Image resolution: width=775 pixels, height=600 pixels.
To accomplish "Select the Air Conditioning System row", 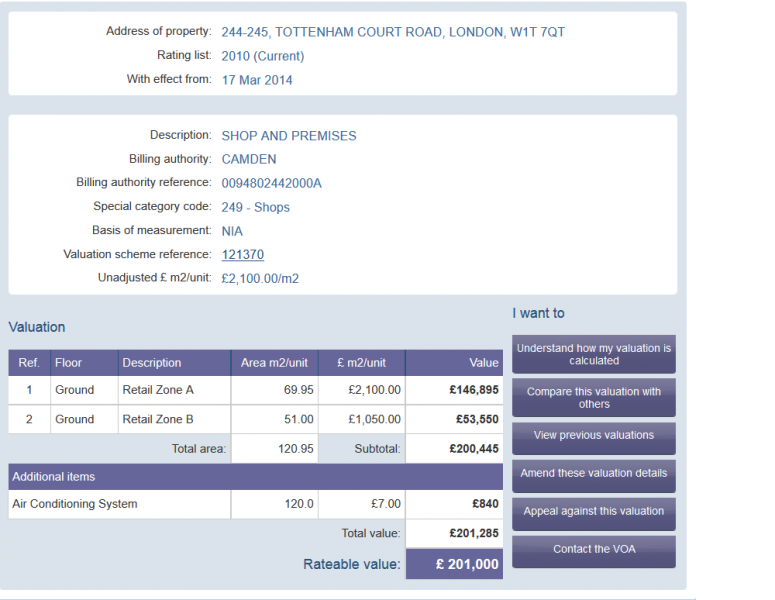I will pyautogui.click(x=256, y=504).
